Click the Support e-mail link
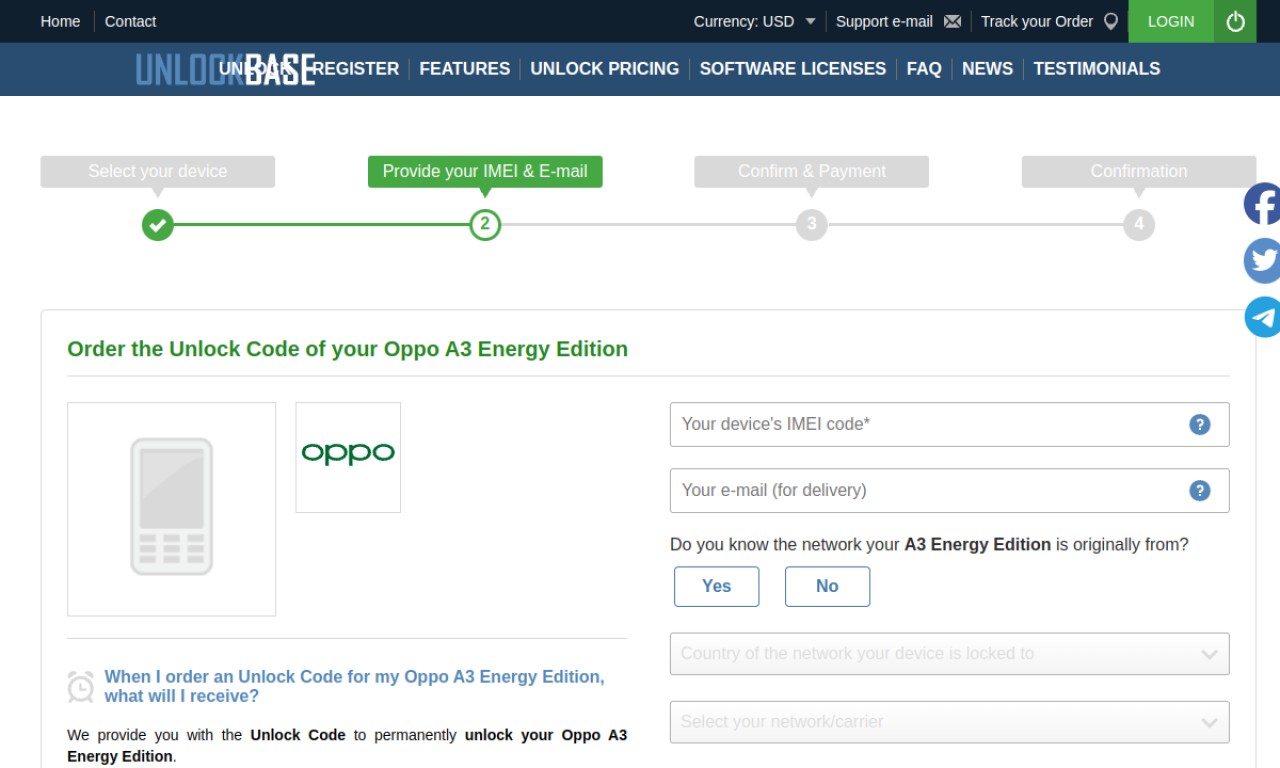The width and height of the screenshot is (1280, 768). point(884,21)
